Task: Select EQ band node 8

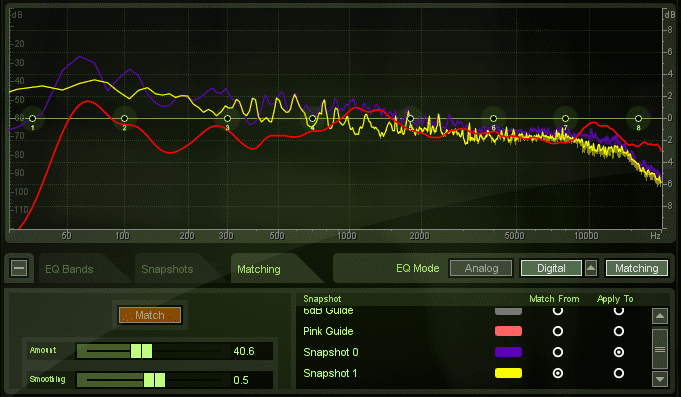Action: click(638, 118)
